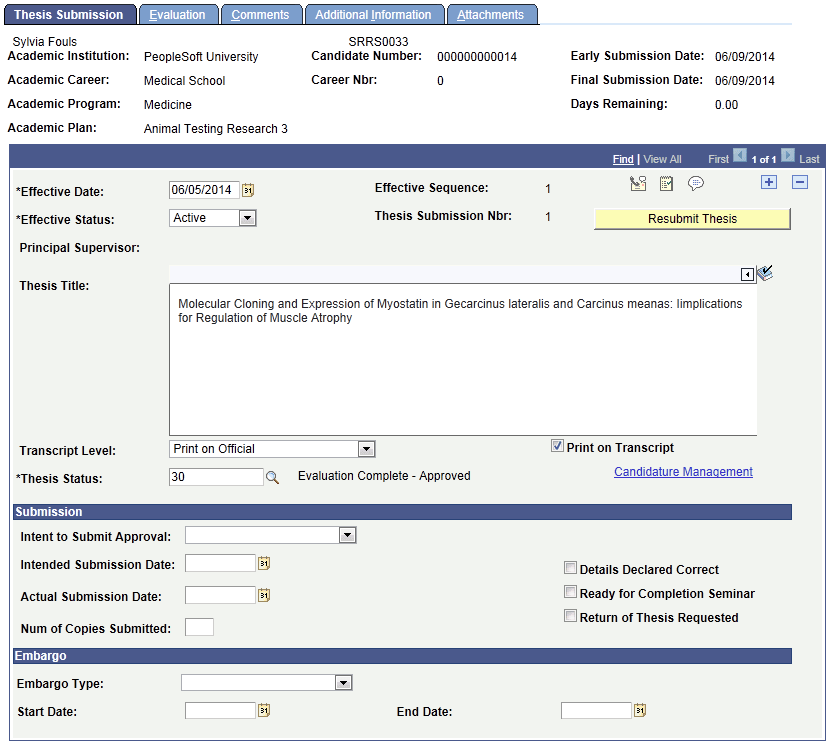Open calendar for Intended Submission Date
The width and height of the screenshot is (830, 746).
[264, 563]
